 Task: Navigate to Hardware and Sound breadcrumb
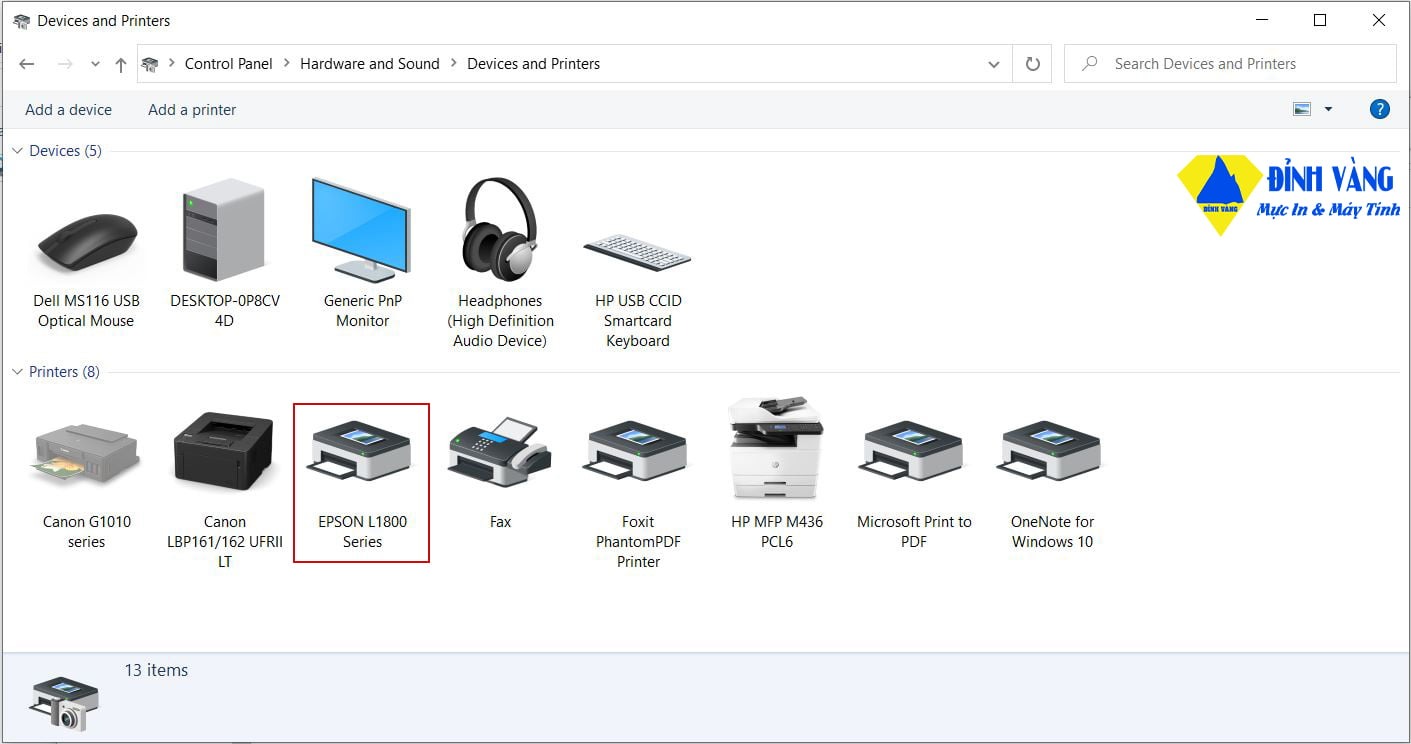[x=370, y=64]
